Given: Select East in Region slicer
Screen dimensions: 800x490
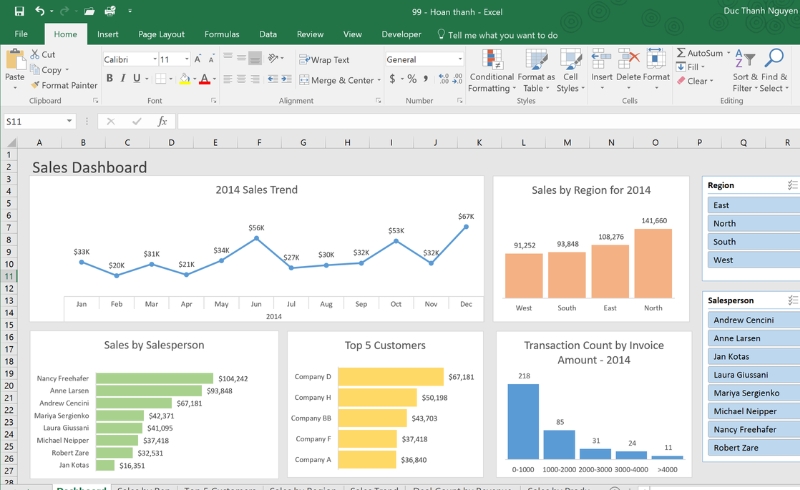Looking at the screenshot, I should 754,205.
